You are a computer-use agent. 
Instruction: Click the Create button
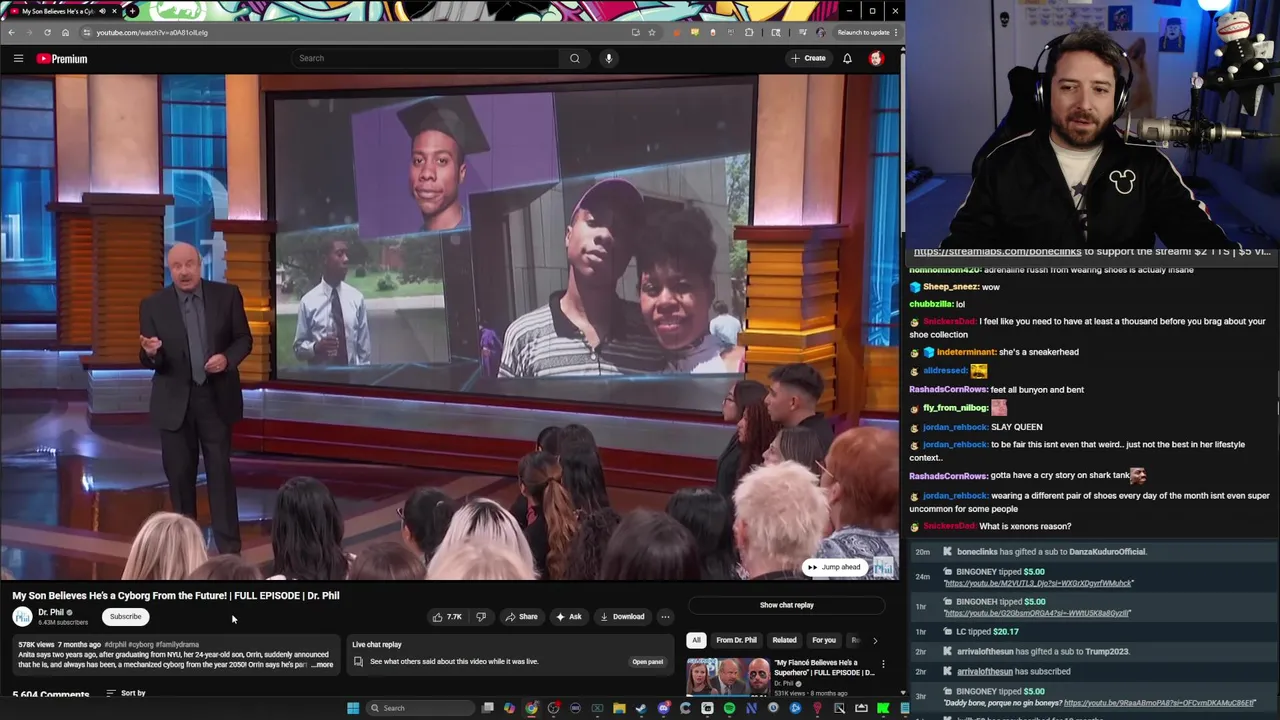tap(808, 58)
